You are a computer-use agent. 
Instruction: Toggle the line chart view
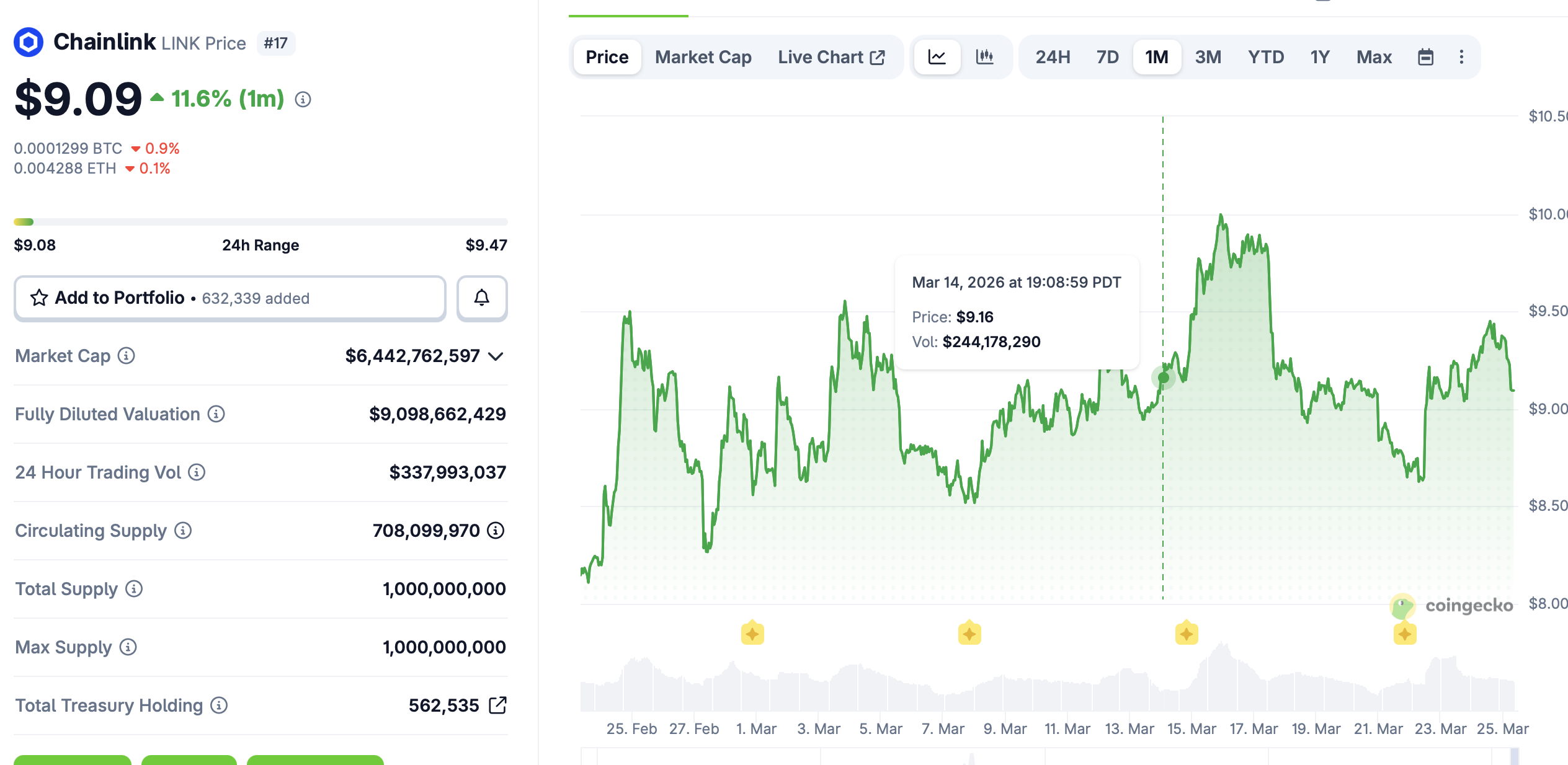[x=937, y=56]
